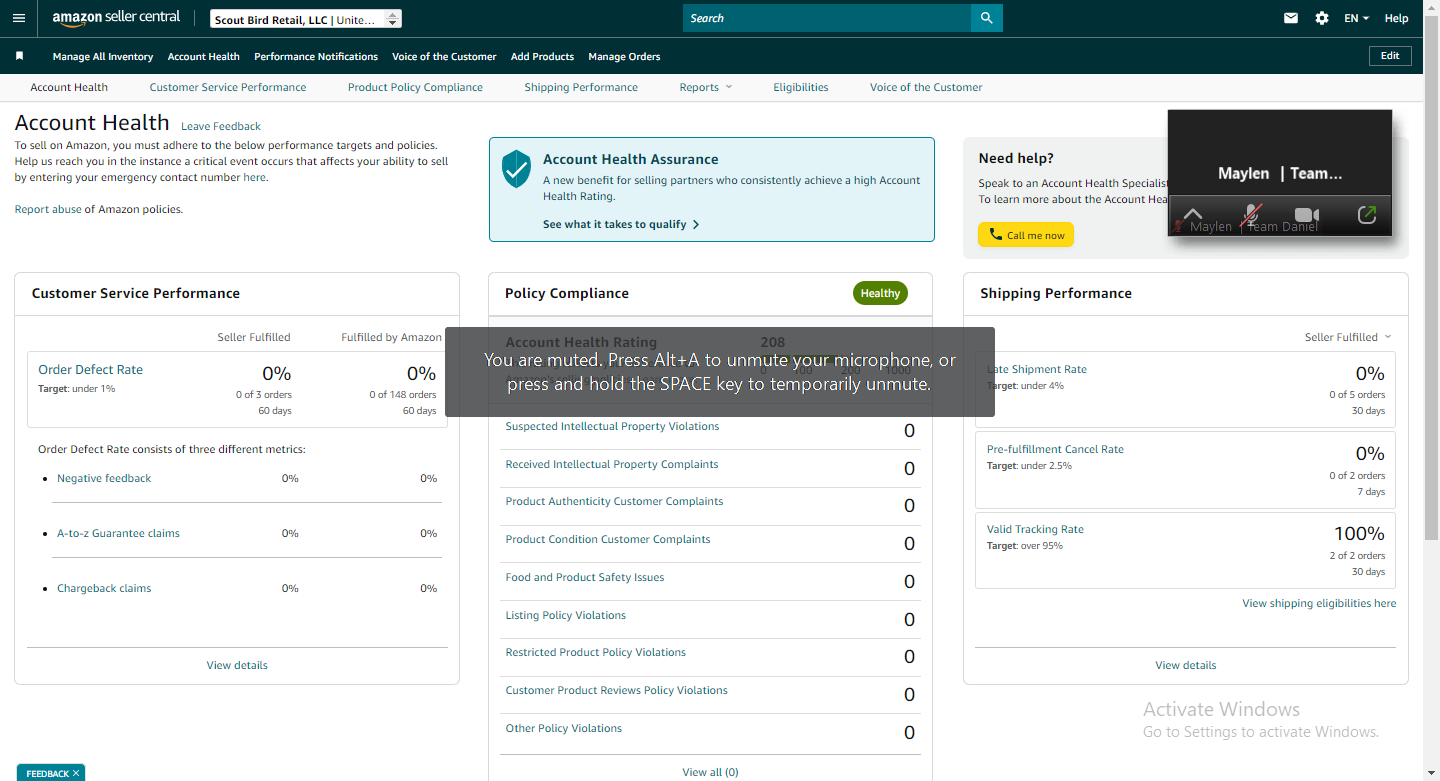Click the Account Health Assurance shield icon
Image resolution: width=1440 pixels, height=781 pixels.
[516, 169]
